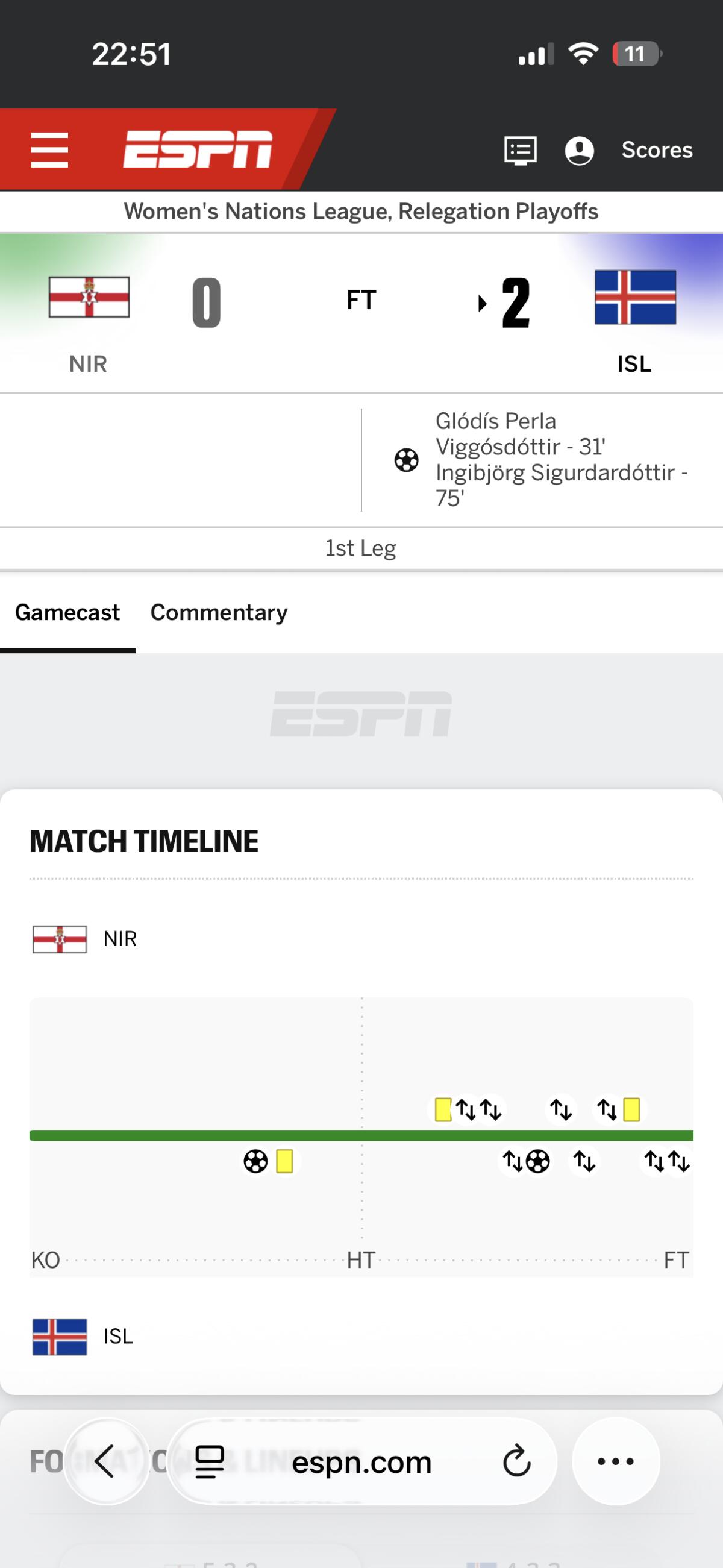This screenshot has height=1568, width=723.
Task: Reload the espn.com page
Action: click(517, 1461)
